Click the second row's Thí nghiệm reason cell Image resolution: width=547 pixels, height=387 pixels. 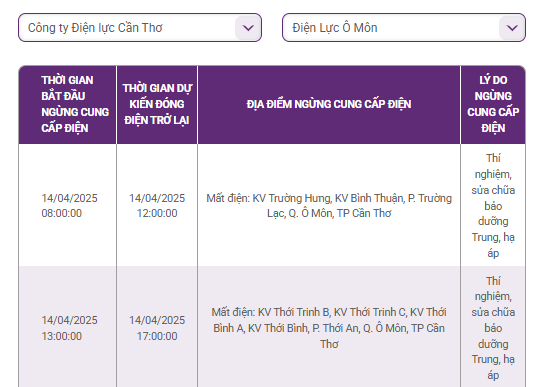(x=493, y=328)
